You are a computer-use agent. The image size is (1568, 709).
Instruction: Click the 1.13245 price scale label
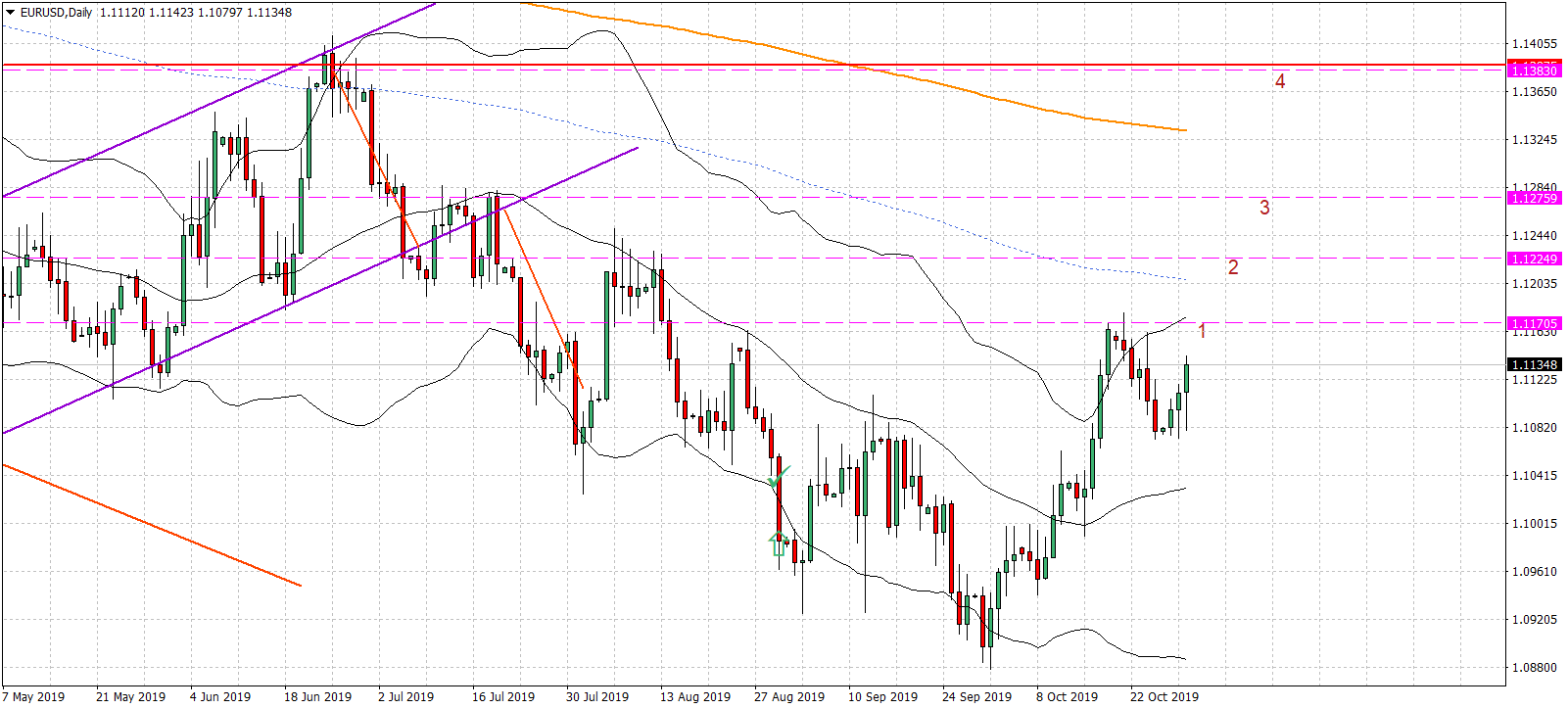coord(1535,140)
